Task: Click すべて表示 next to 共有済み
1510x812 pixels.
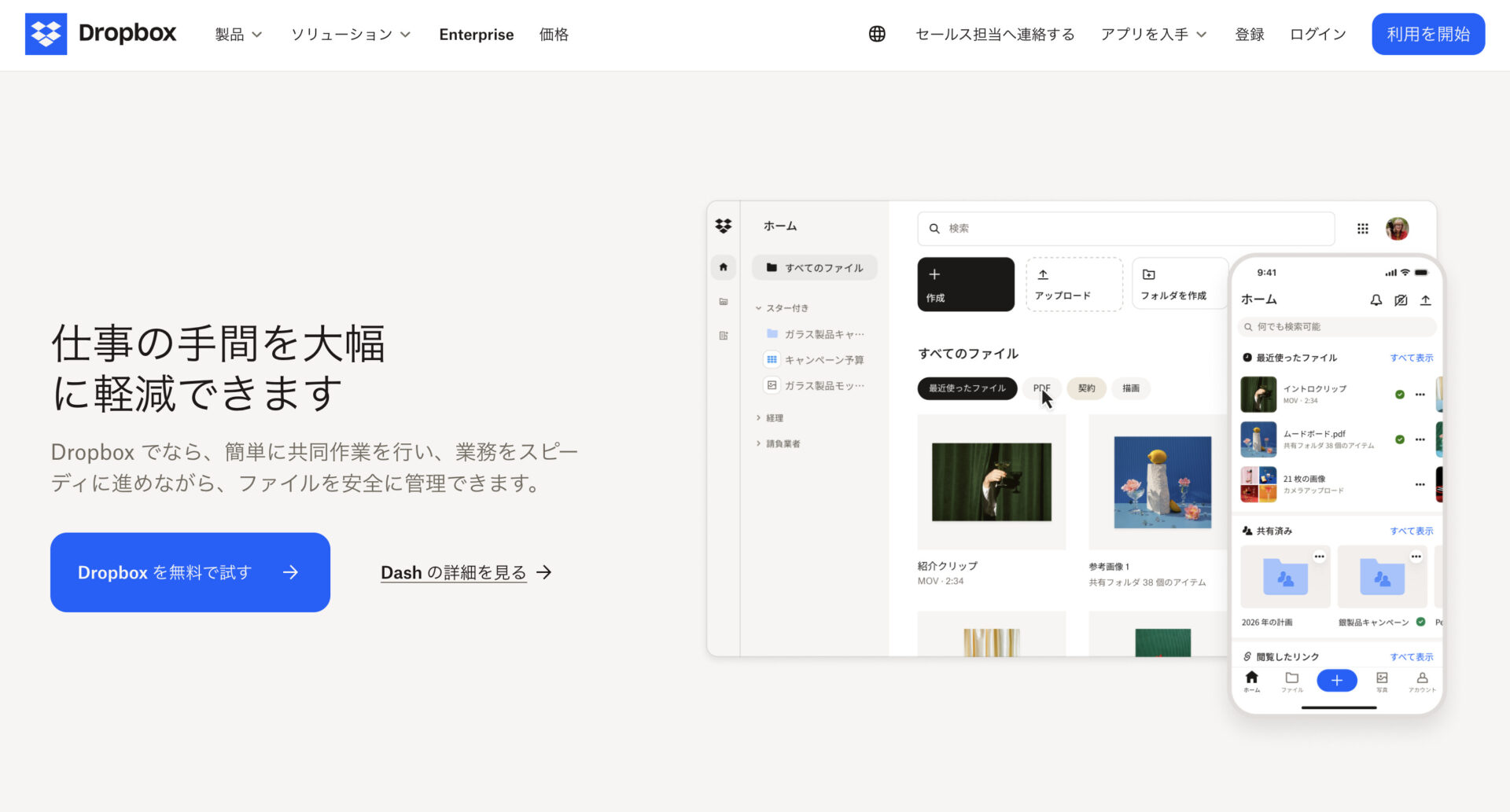Action: 1412,531
